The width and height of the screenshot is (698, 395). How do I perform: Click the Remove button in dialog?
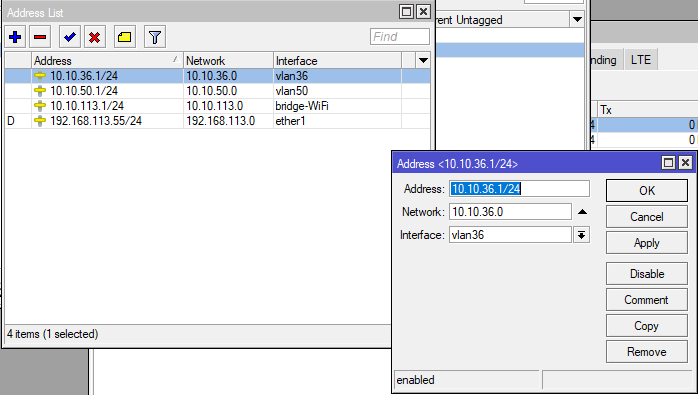647,352
